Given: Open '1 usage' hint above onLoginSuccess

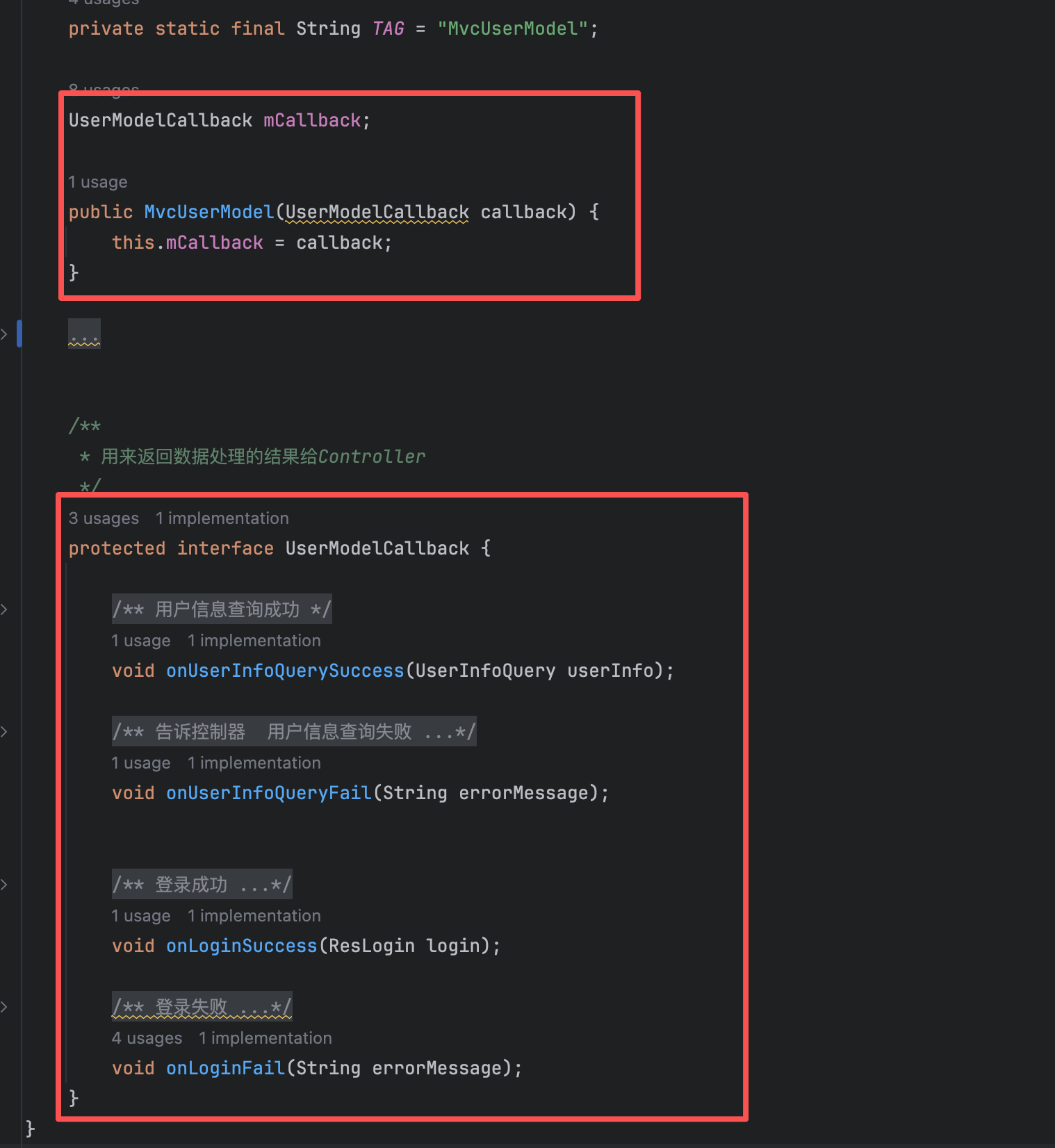Looking at the screenshot, I should click(x=141, y=916).
